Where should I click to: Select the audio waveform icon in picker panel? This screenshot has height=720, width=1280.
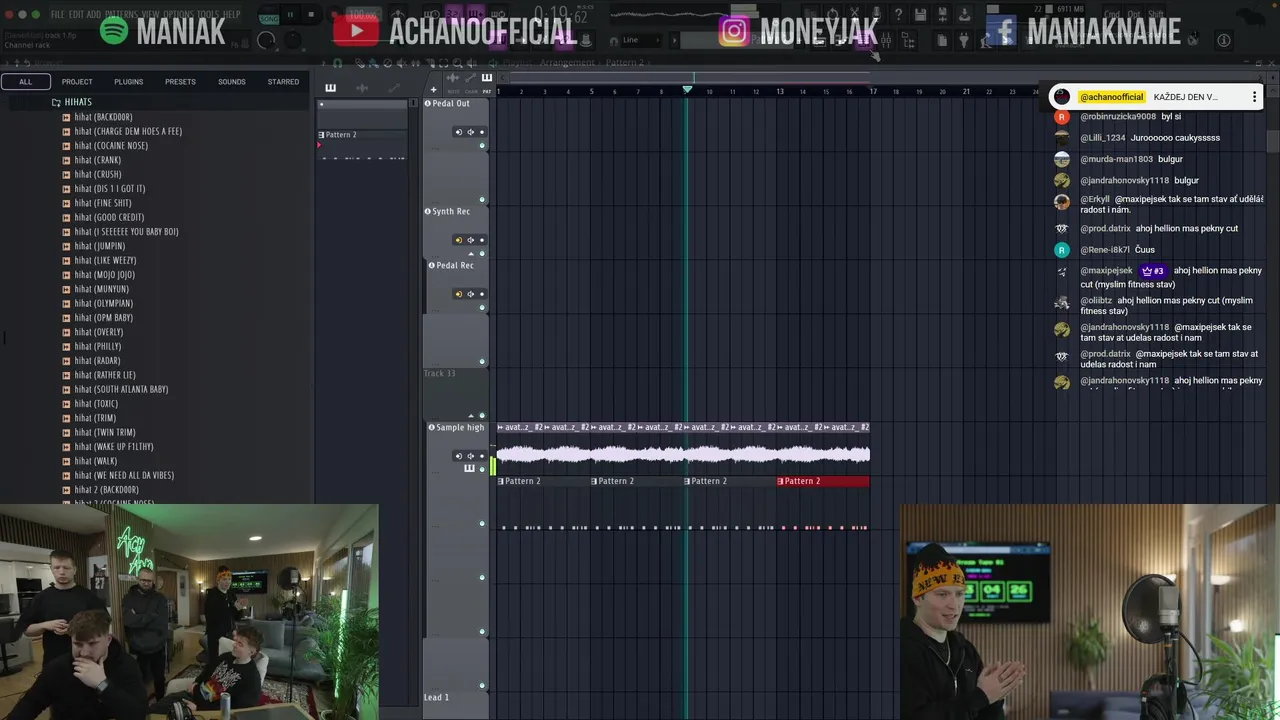click(362, 87)
